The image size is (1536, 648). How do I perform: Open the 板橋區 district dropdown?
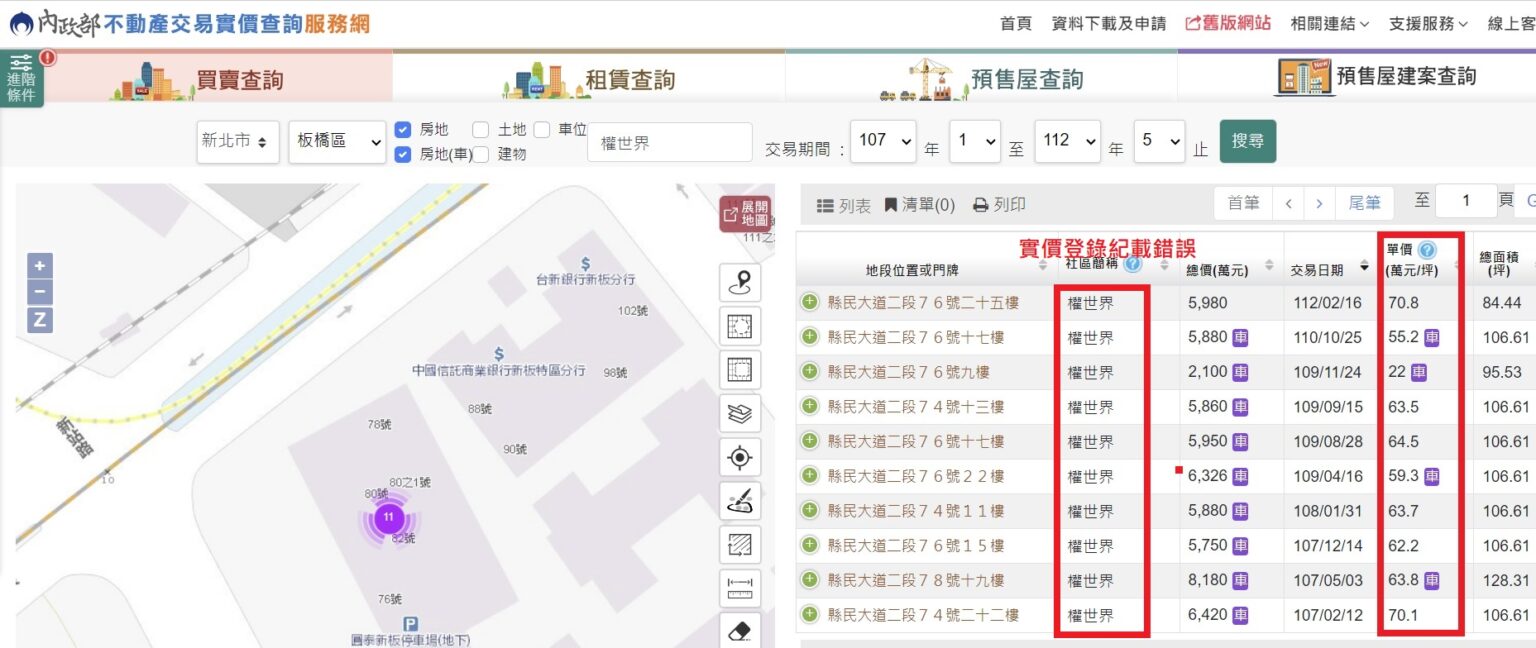337,141
